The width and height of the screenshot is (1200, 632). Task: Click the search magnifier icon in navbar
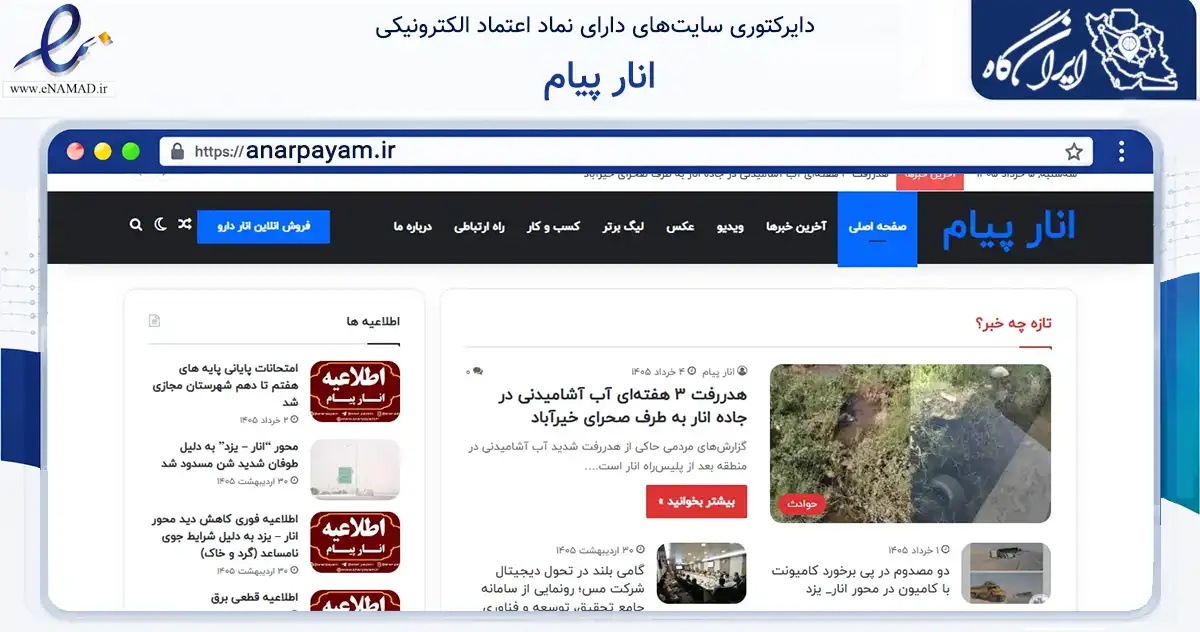pos(136,226)
